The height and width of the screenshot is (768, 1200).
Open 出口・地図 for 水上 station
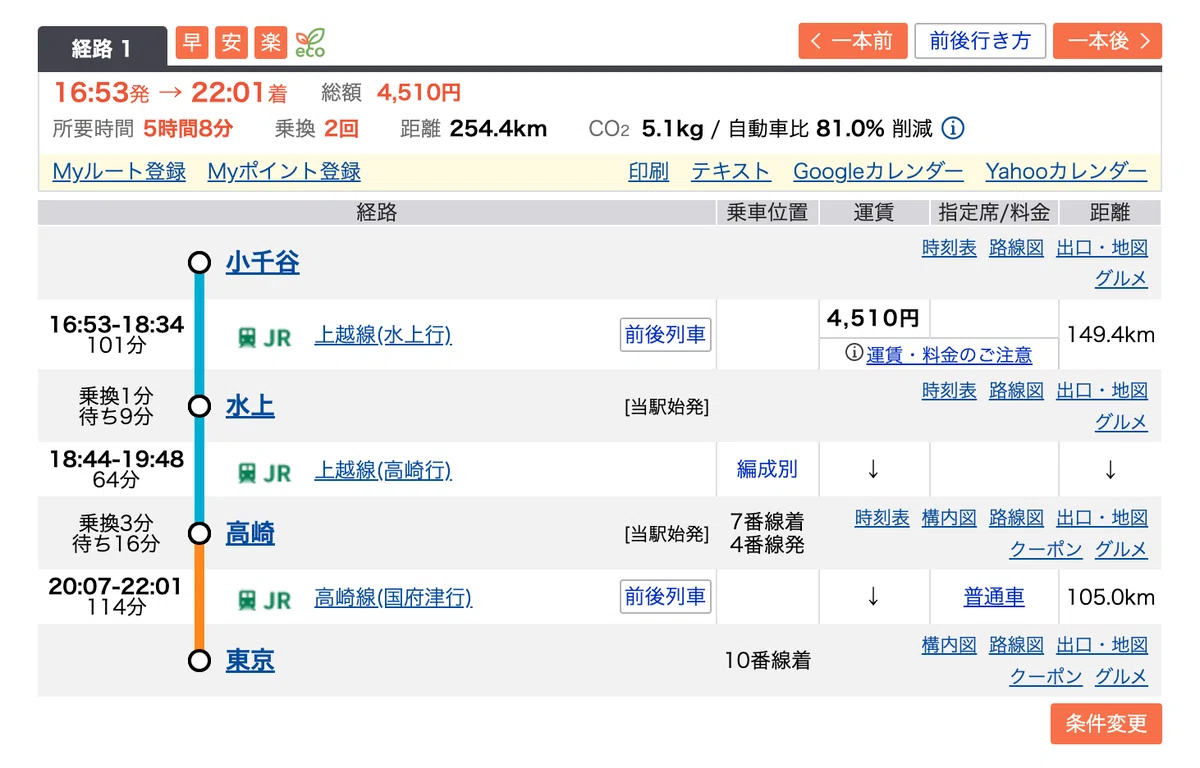(1102, 391)
